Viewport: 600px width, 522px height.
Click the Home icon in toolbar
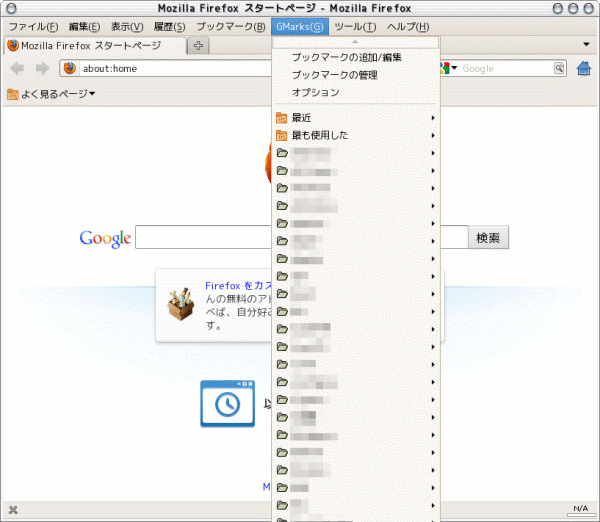(586, 68)
